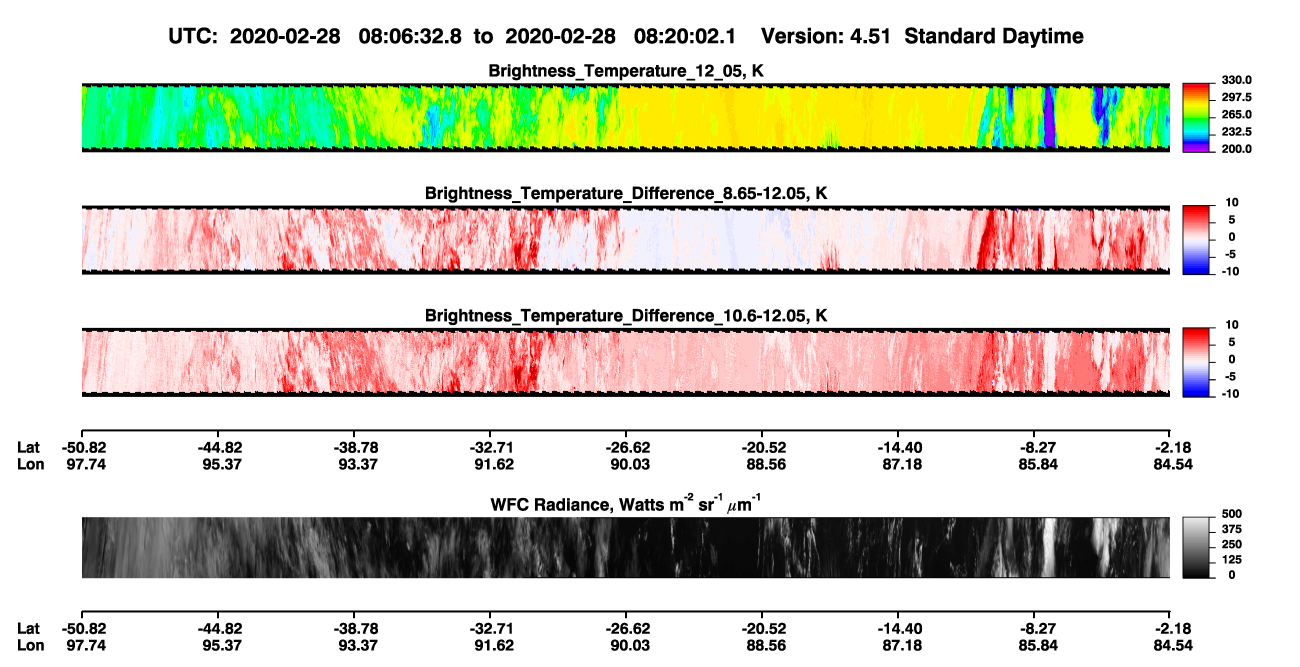Click the Lat label above the WFC Radiance title
The image size is (1300, 667).
(x=29, y=448)
